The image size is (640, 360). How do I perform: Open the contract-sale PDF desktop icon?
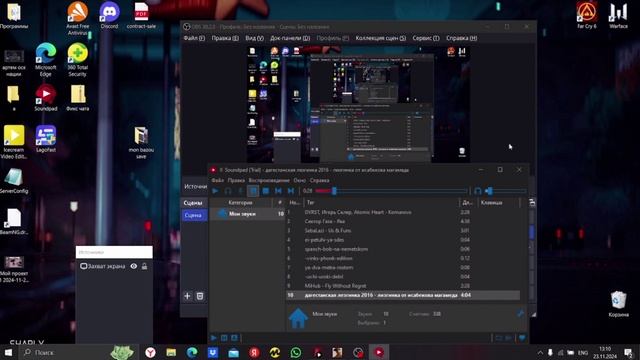pos(141,16)
